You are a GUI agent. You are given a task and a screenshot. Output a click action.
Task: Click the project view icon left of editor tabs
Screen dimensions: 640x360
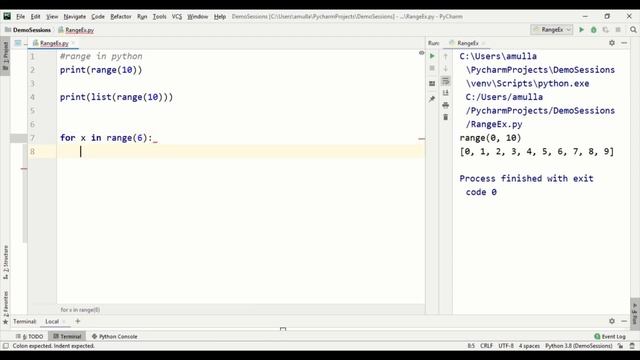(18, 43)
